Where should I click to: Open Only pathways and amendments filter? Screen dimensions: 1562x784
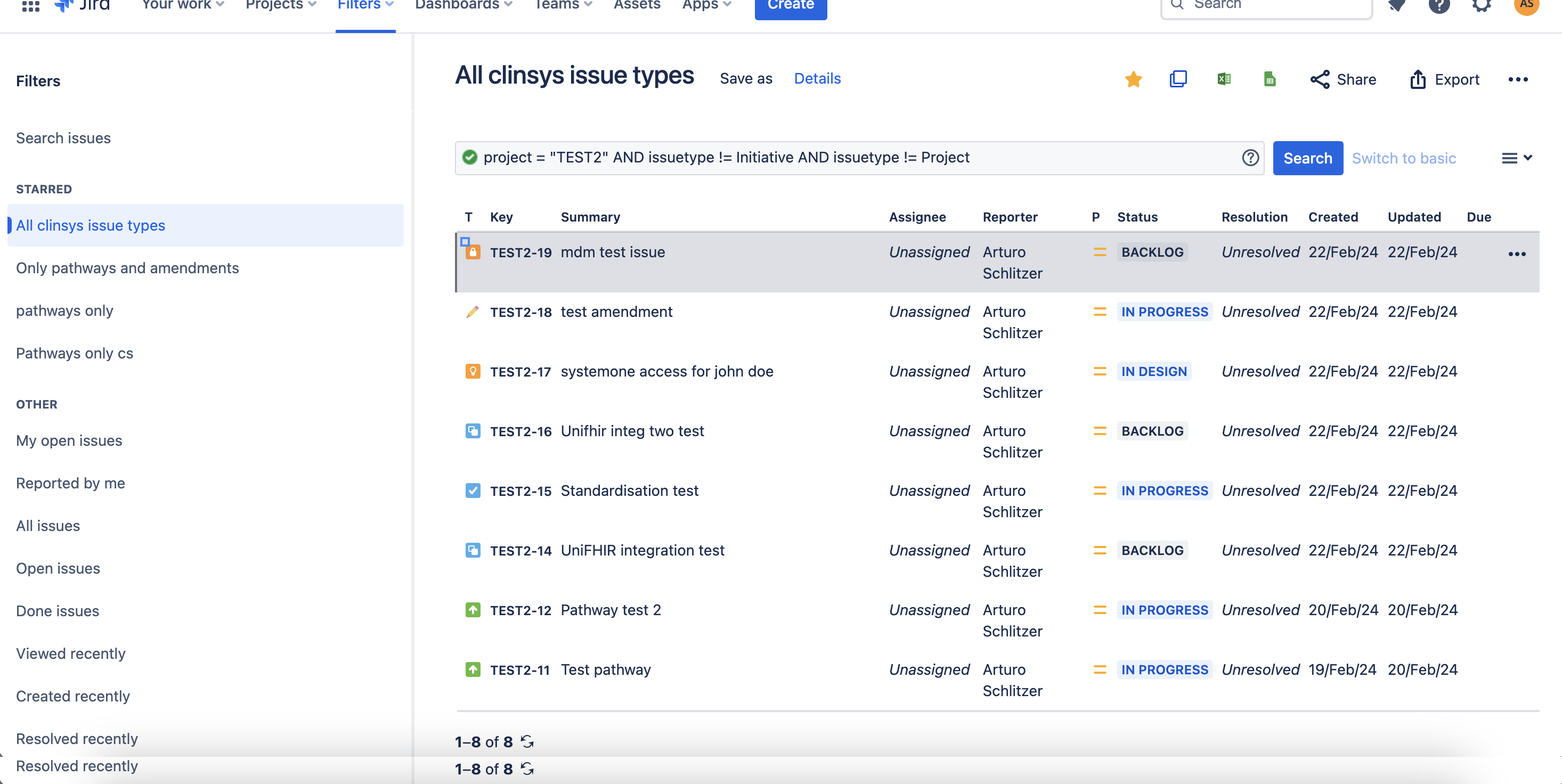click(x=127, y=268)
